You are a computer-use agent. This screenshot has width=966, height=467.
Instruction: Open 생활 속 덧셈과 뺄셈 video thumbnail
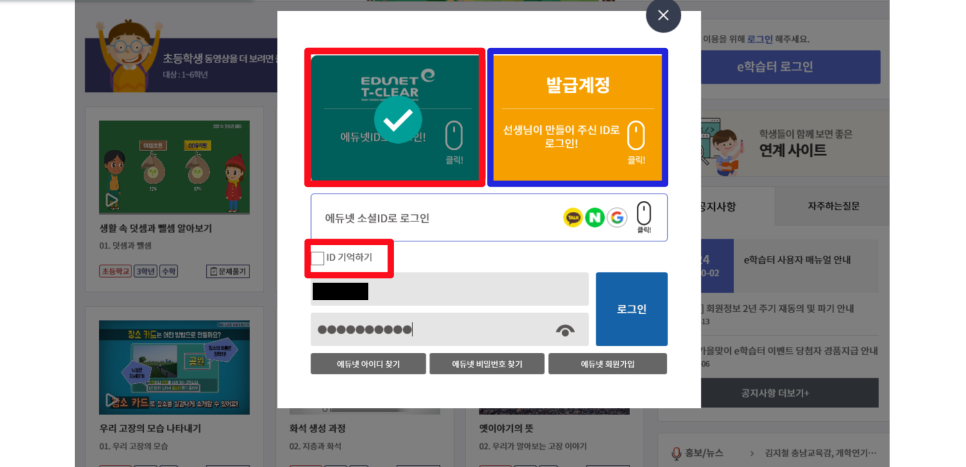click(174, 167)
